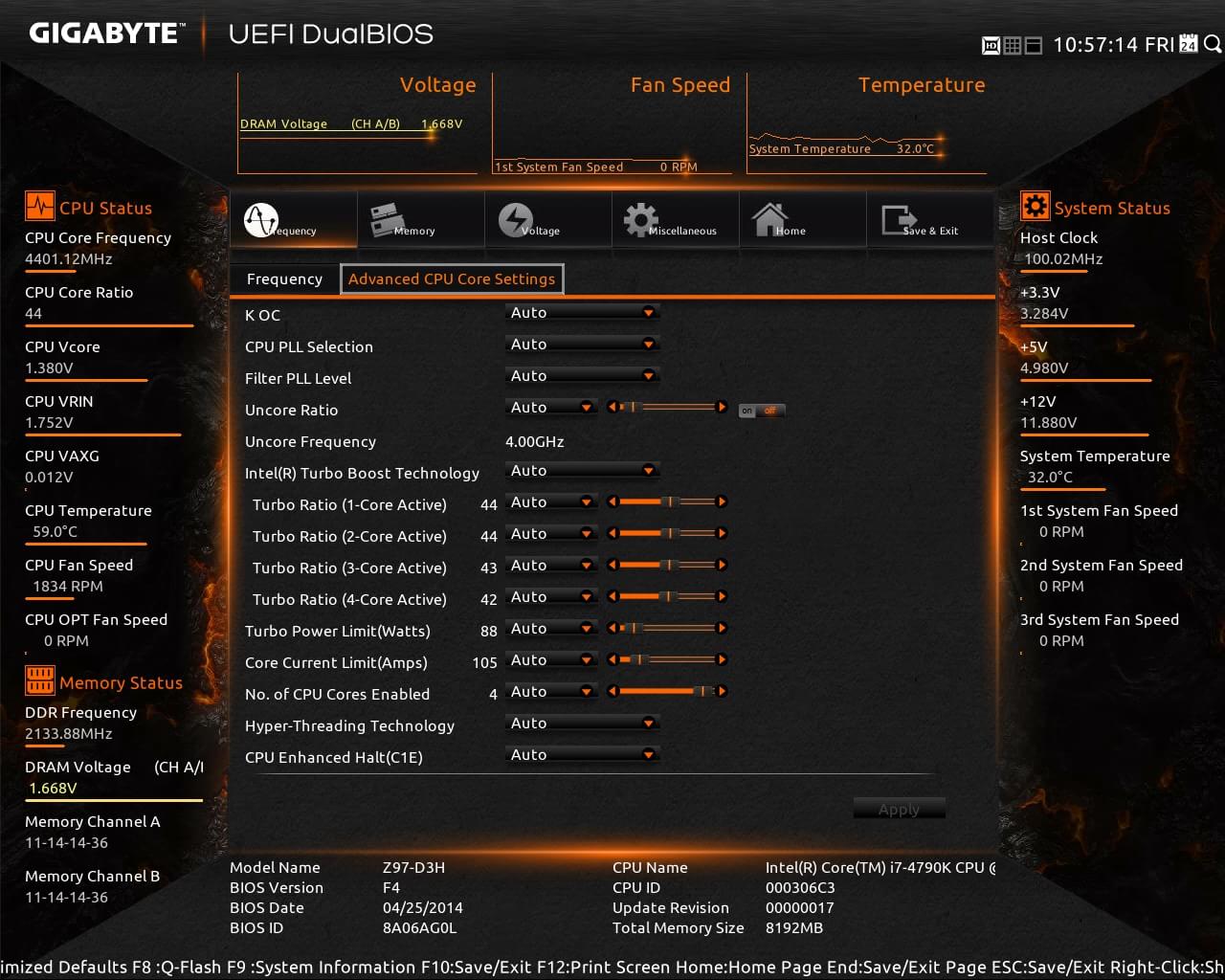Click the grid layout view icon

click(1013, 45)
